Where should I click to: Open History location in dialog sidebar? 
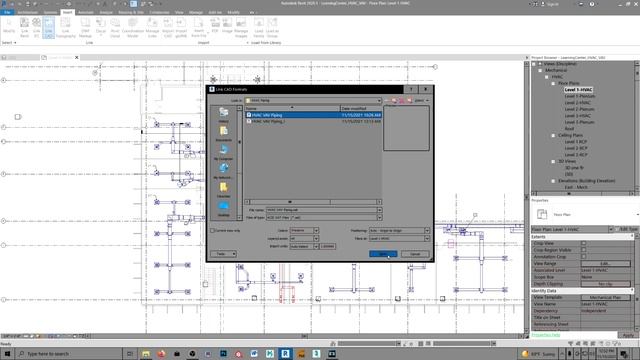[223, 115]
